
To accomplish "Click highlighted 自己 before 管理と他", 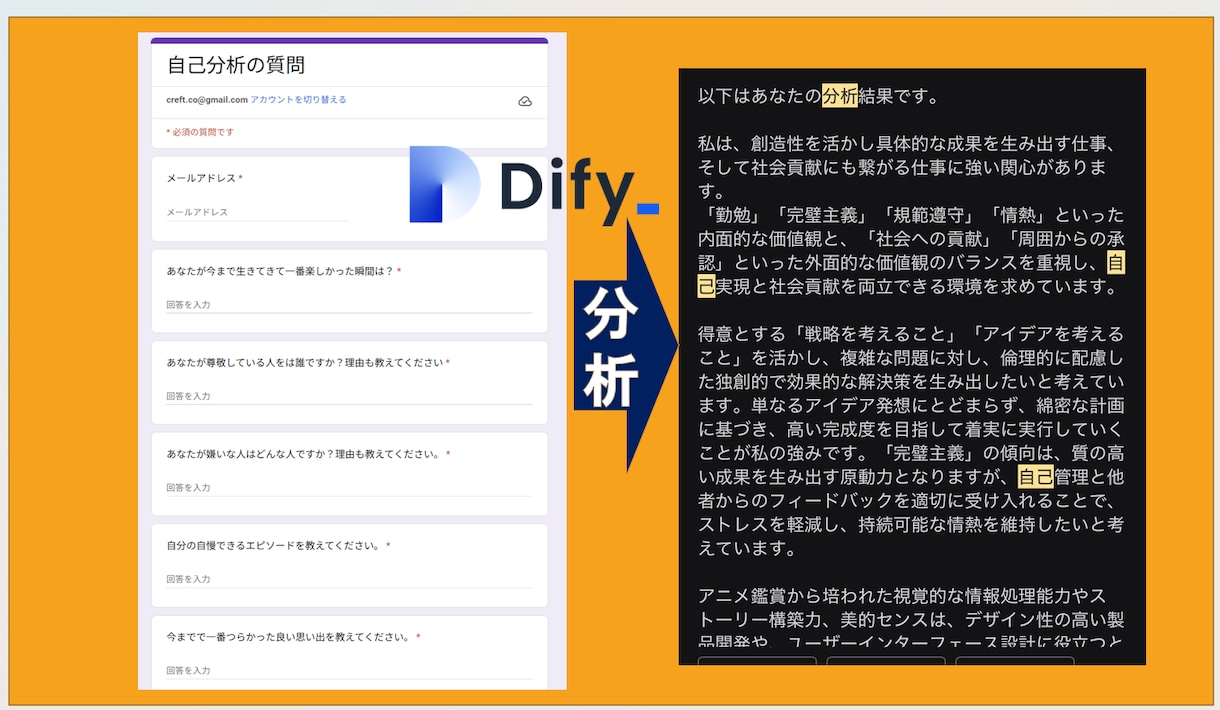I will [x=1036, y=476].
